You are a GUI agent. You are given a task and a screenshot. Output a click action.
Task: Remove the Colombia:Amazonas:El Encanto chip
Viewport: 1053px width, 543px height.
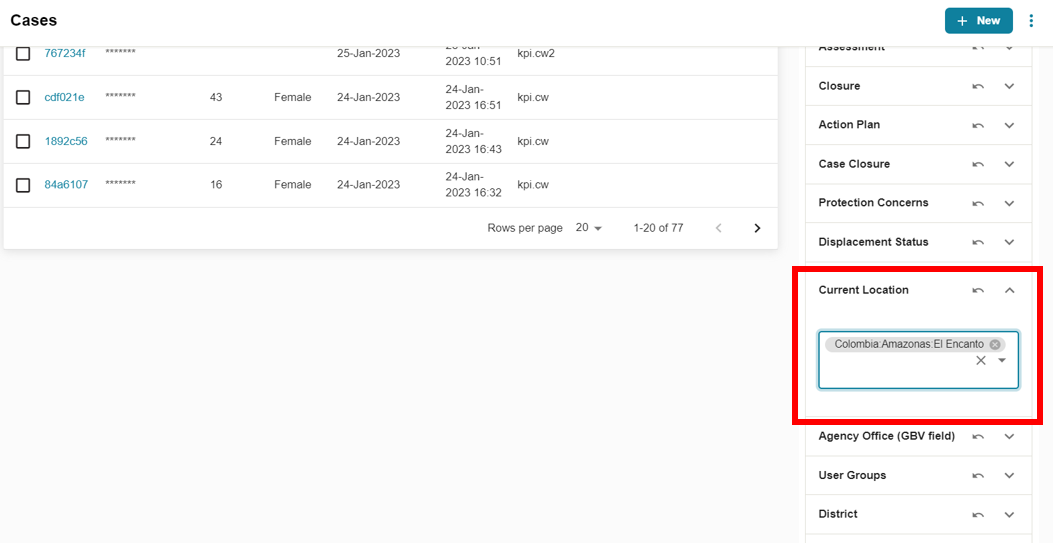click(x=995, y=344)
